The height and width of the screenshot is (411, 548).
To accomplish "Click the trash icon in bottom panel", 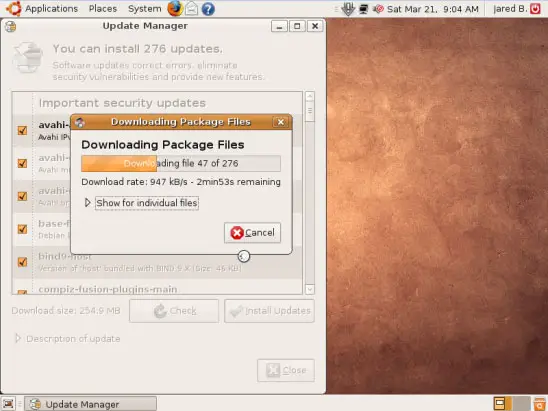I will point(540,404).
